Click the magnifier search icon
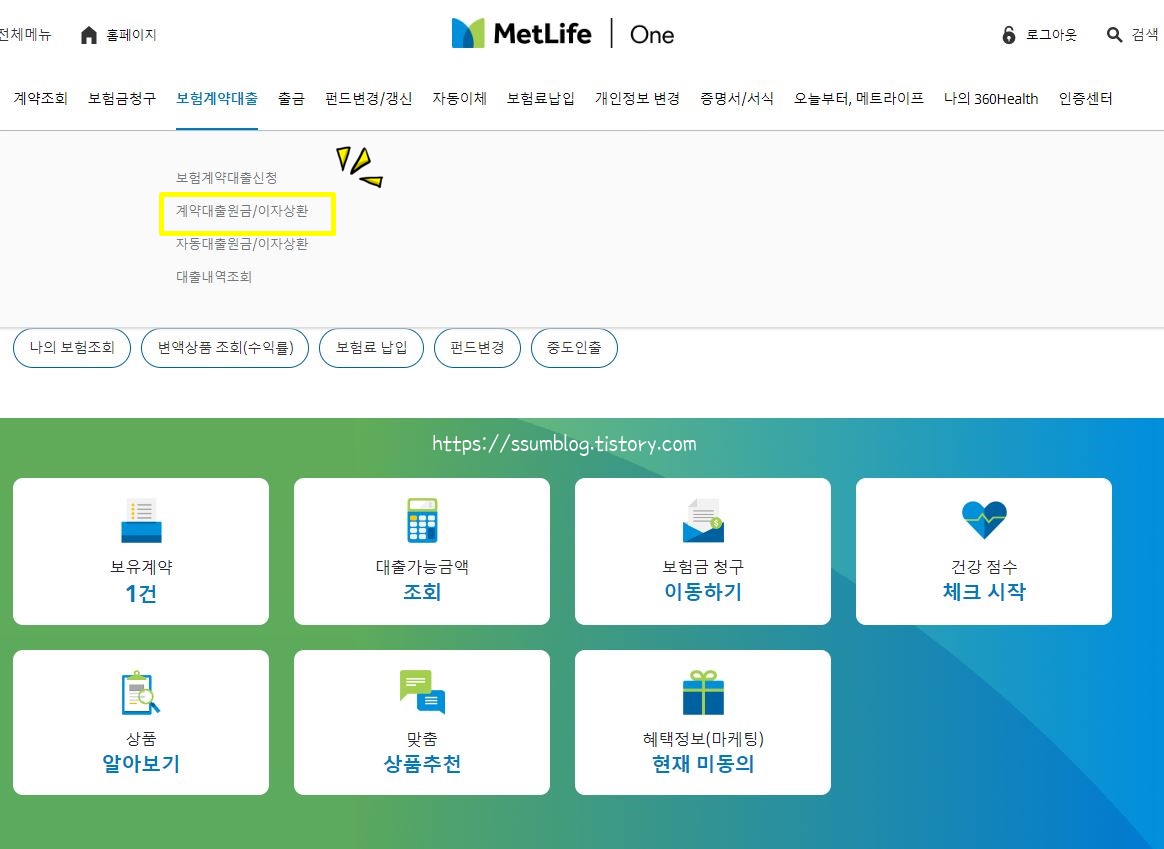The height and width of the screenshot is (849, 1164). (1114, 35)
